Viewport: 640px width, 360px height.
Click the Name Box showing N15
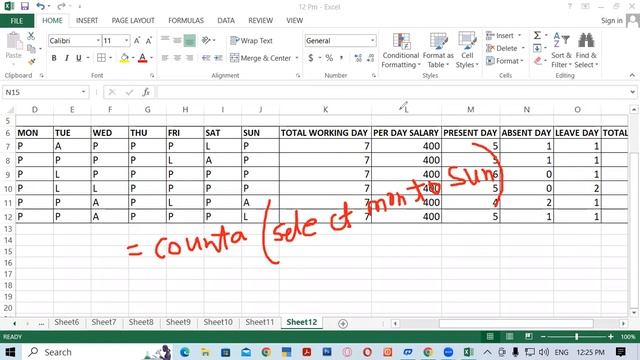coord(45,92)
